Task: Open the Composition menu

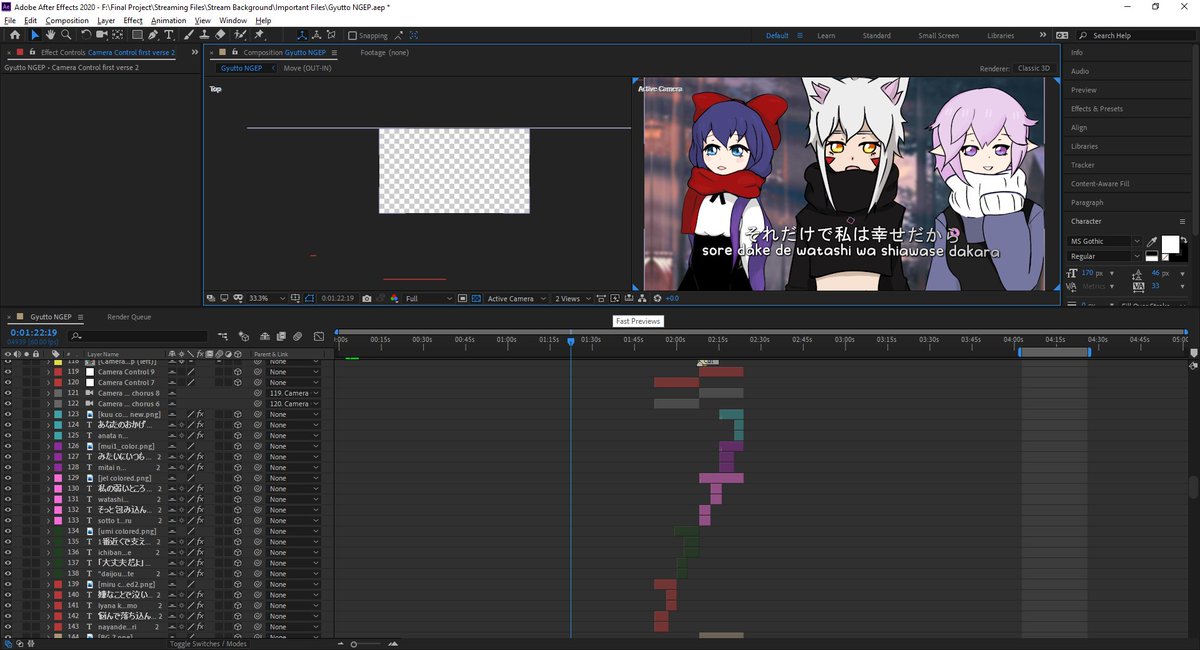Action: [67, 20]
